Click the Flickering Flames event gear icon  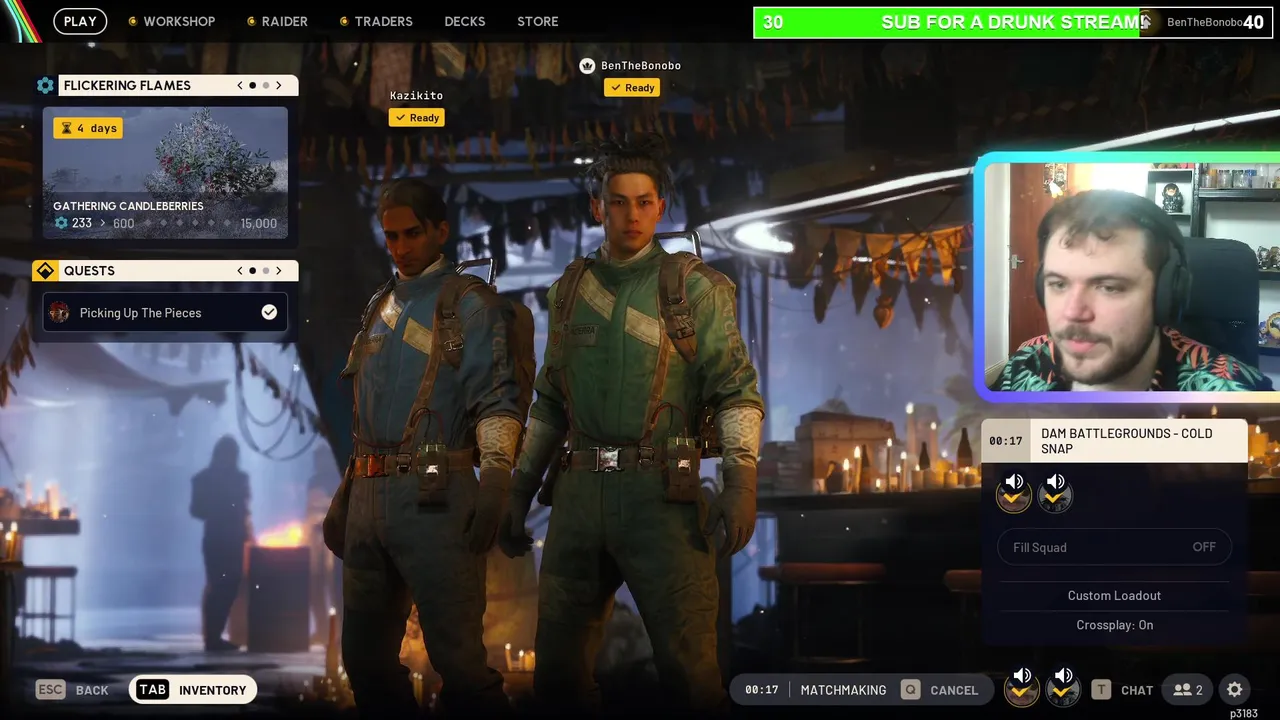45,86
